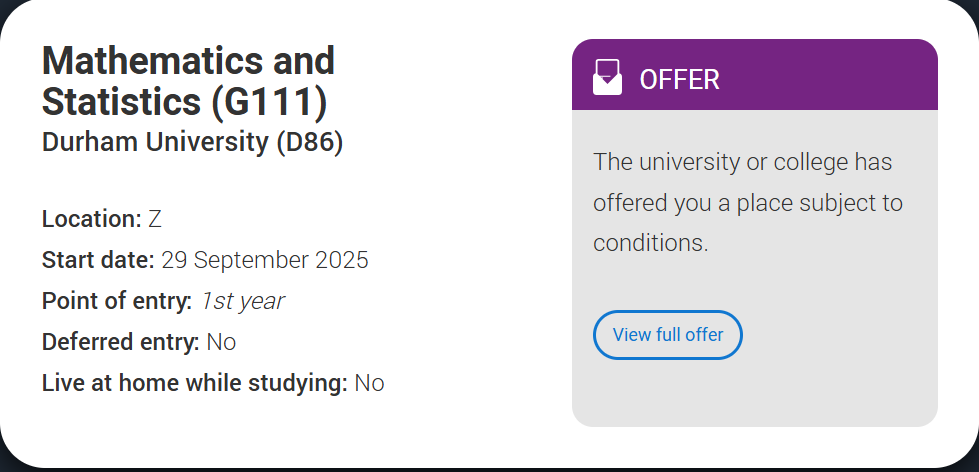Screen dimensions: 979x472
Task: Select the Location: Z line
Action: click(x=102, y=219)
